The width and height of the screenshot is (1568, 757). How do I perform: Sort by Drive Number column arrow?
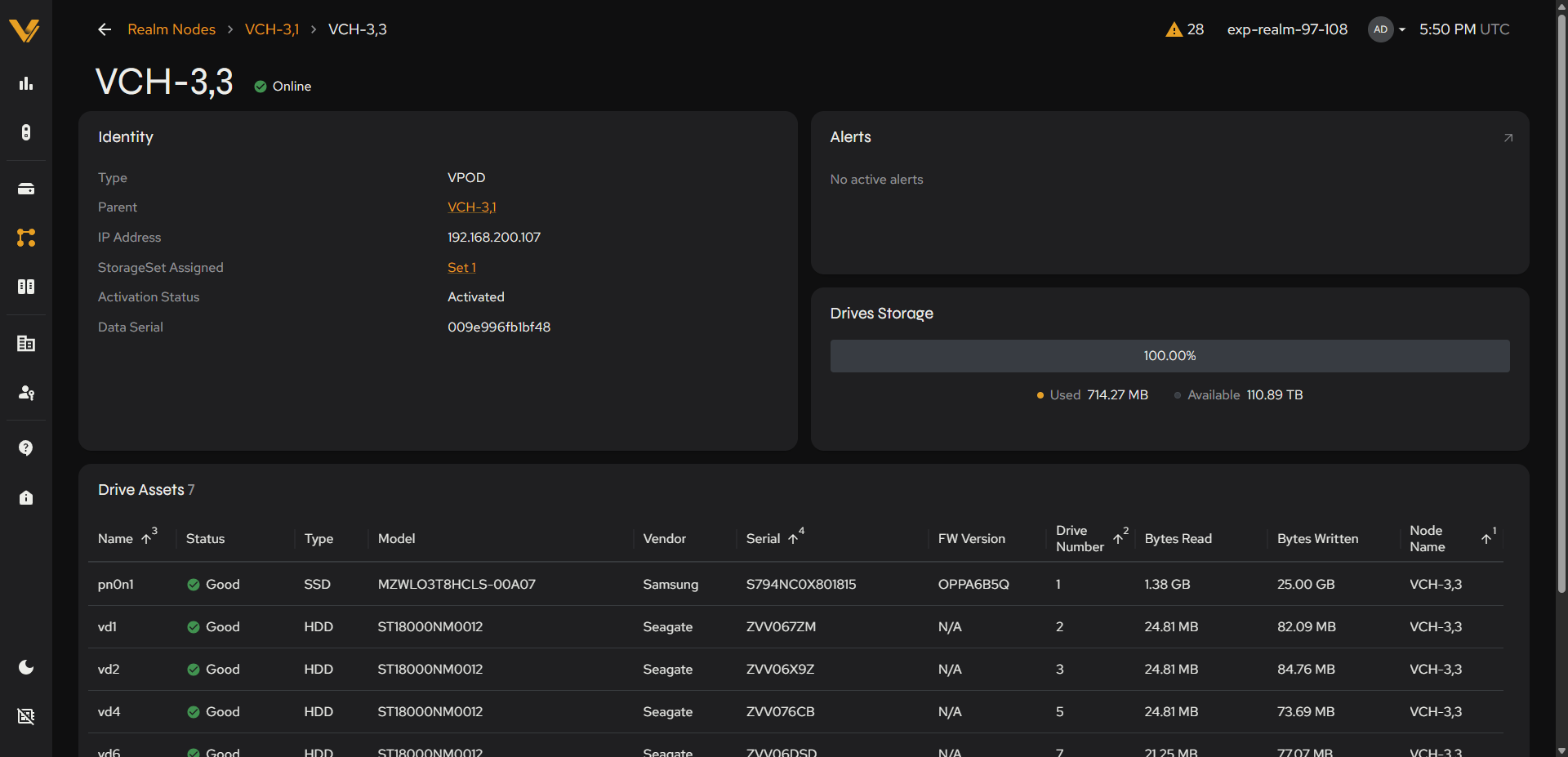coord(1118,539)
